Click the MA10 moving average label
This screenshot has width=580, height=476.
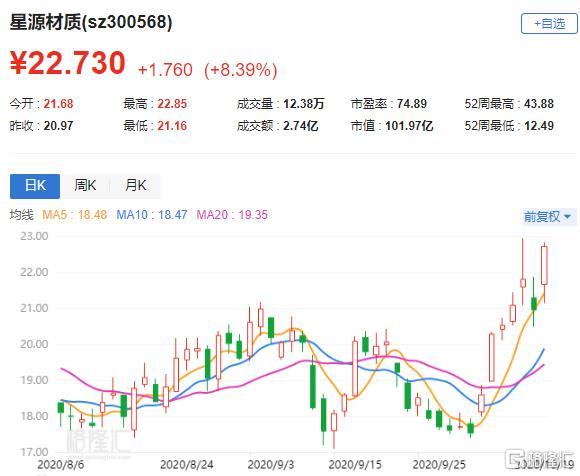tap(152, 215)
